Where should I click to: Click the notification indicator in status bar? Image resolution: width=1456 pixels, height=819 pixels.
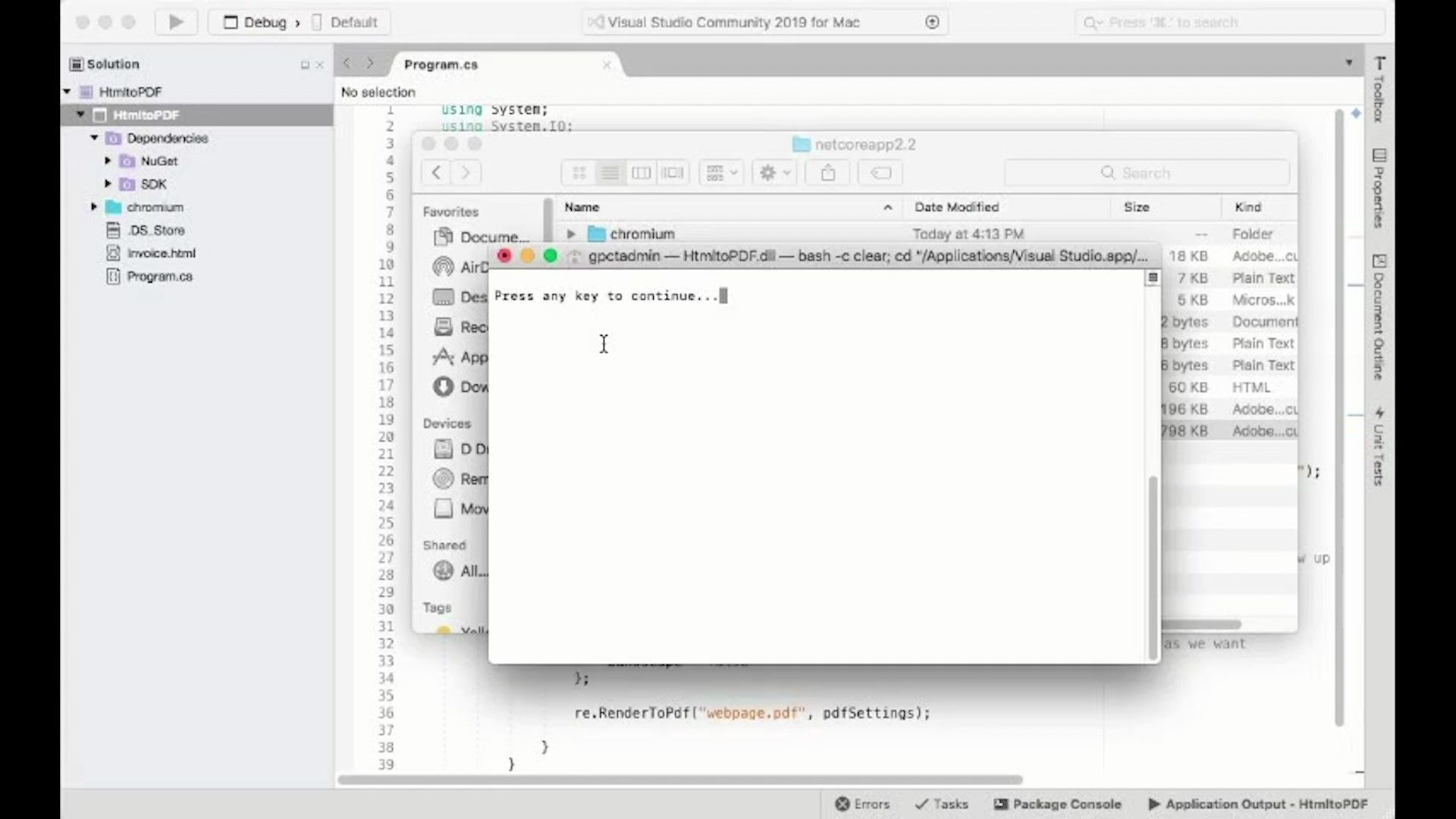coord(932,22)
